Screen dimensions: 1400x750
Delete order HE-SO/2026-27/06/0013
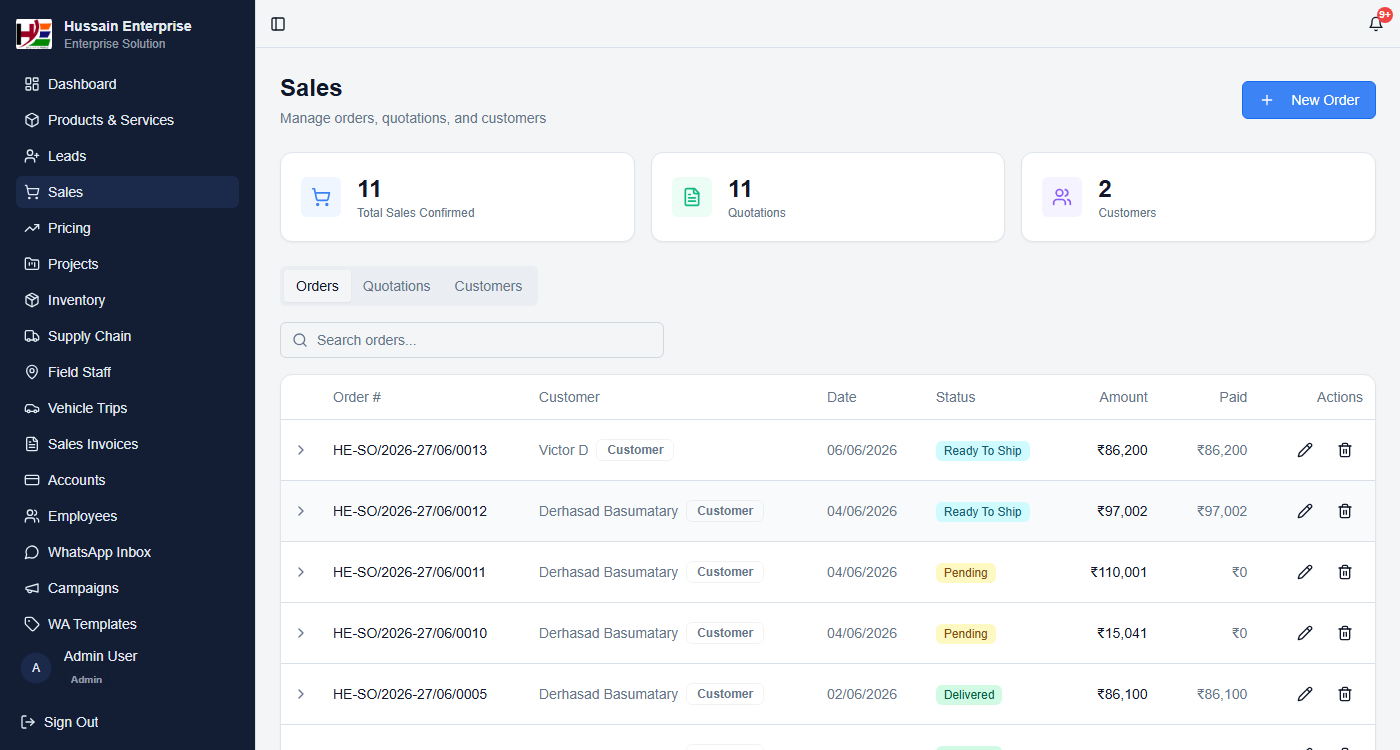[1345, 450]
